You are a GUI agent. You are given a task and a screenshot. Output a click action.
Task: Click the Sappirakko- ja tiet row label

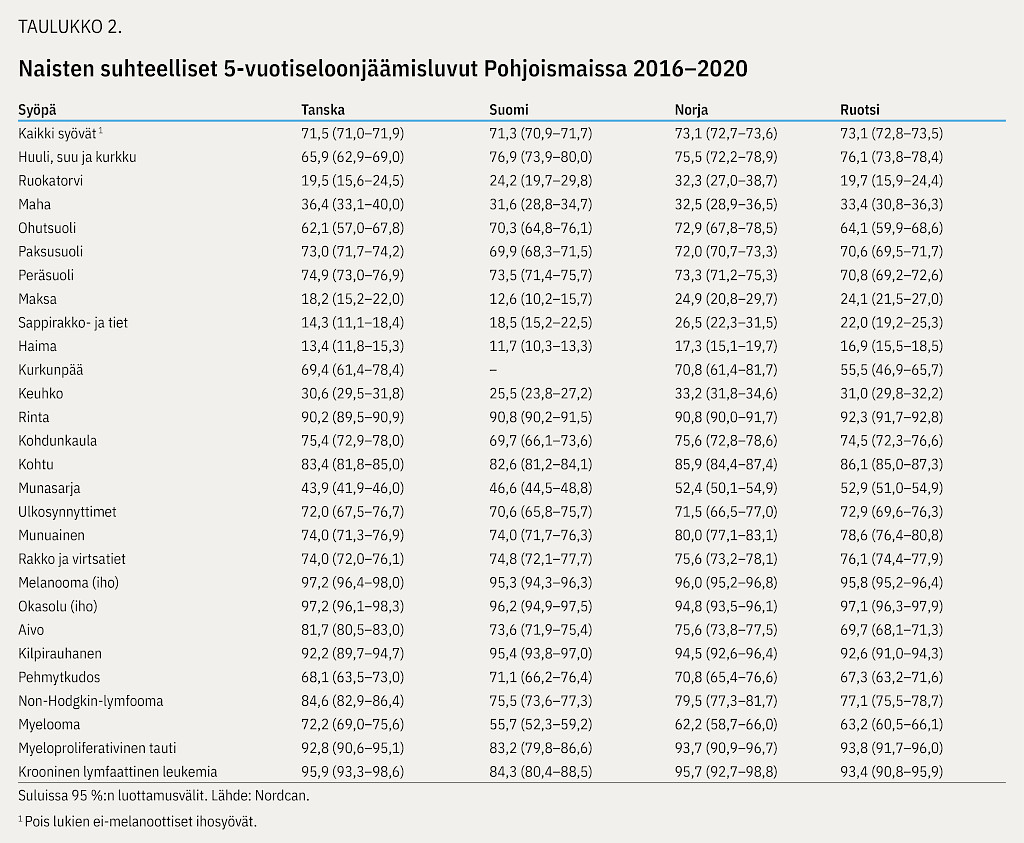point(73,323)
